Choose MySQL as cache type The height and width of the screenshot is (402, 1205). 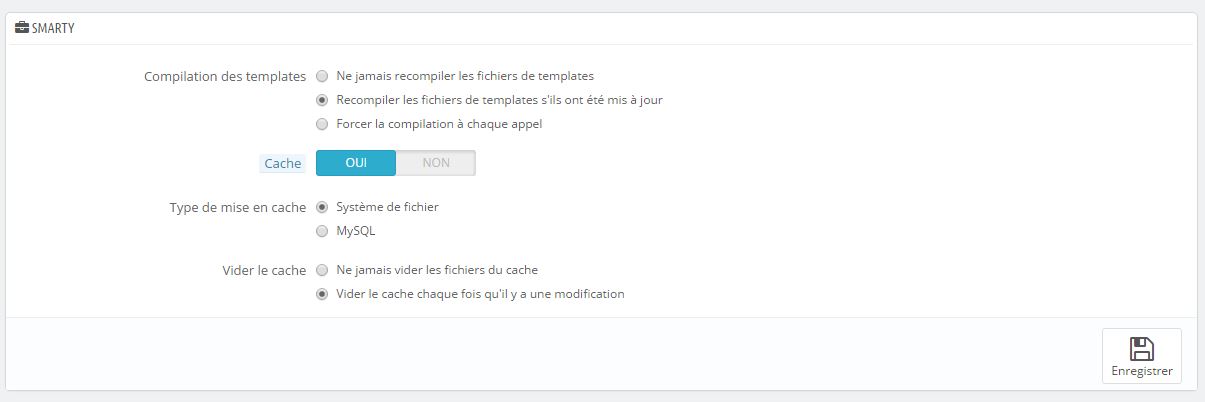(322, 231)
